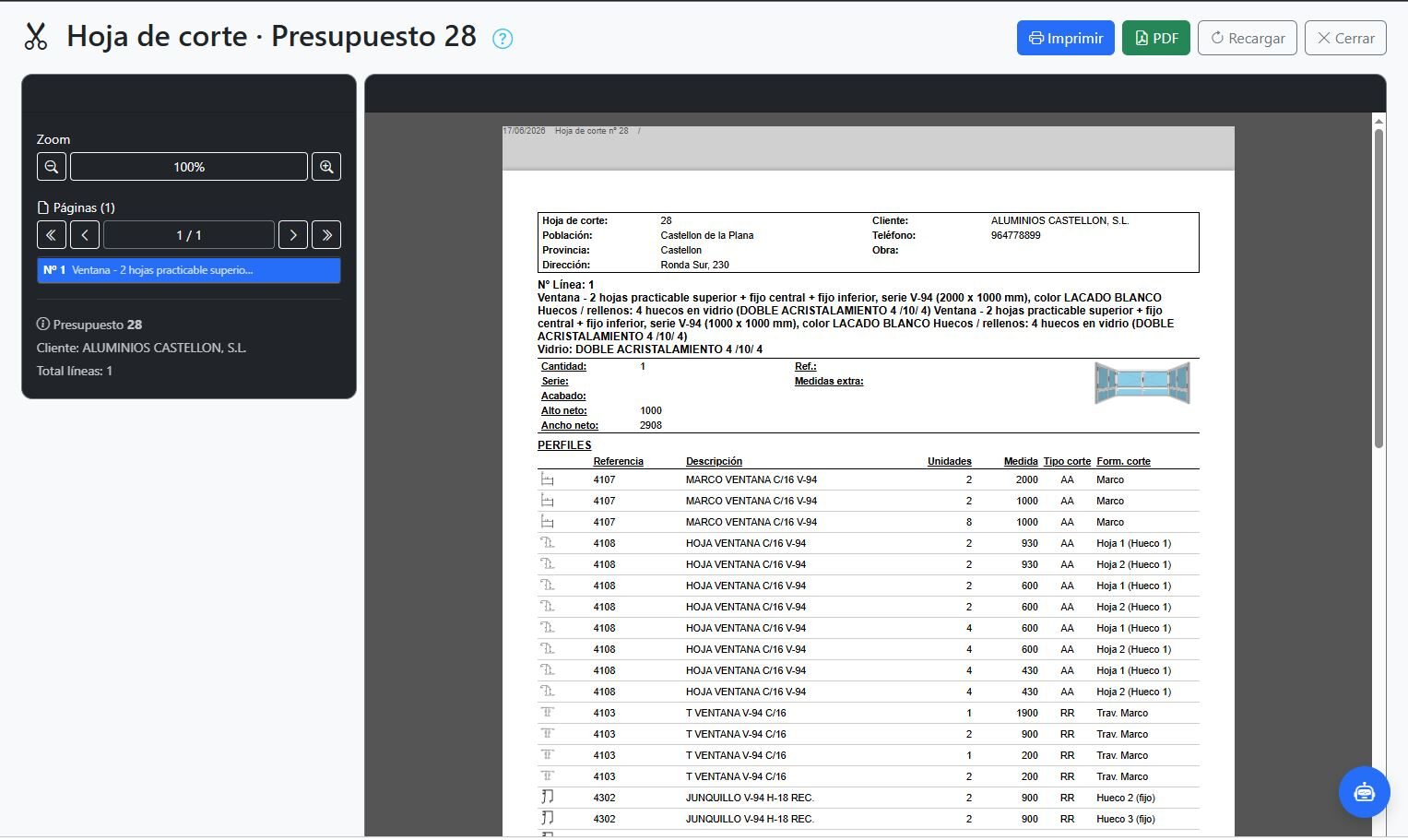The height and width of the screenshot is (840, 1408).
Task: Go to the previous page
Action: 85,235
